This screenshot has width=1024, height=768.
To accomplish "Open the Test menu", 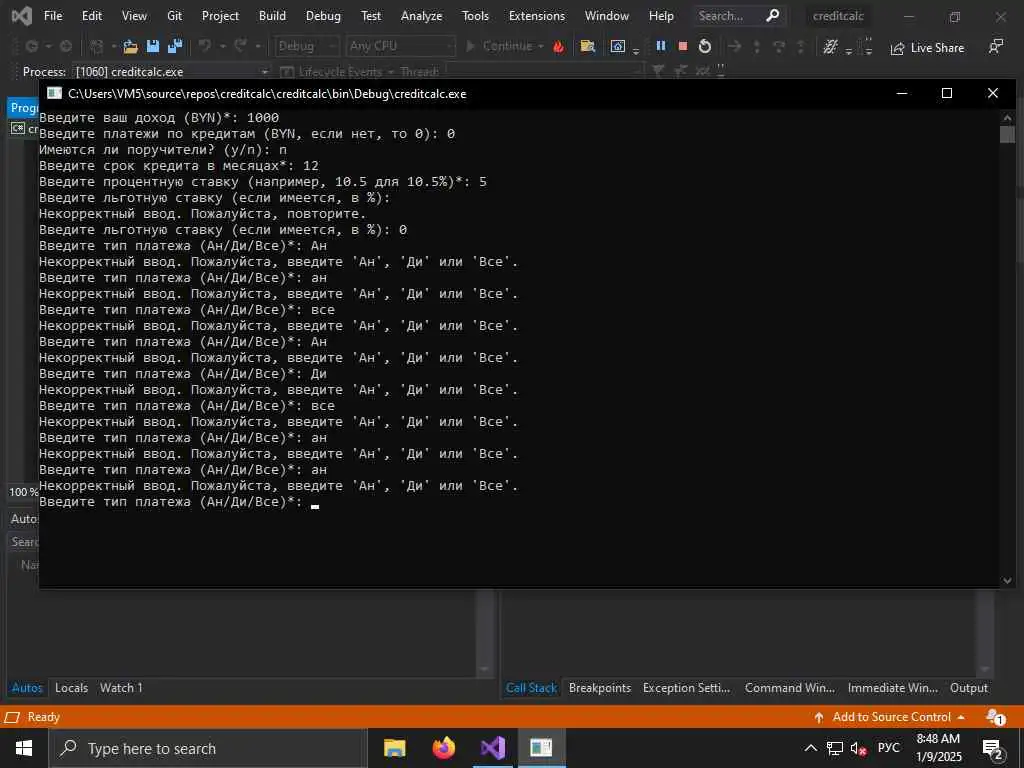I will (x=371, y=16).
